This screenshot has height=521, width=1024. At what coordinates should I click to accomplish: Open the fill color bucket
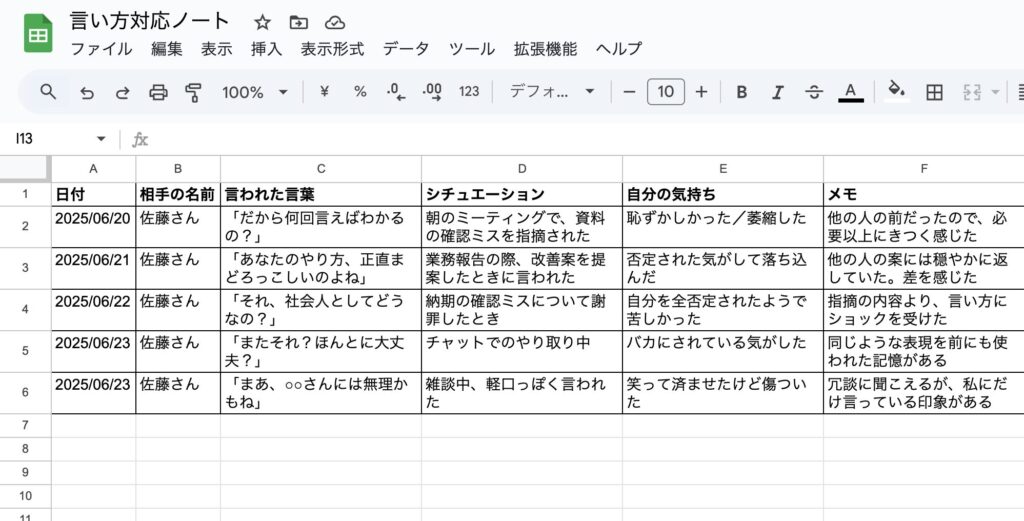point(897,91)
